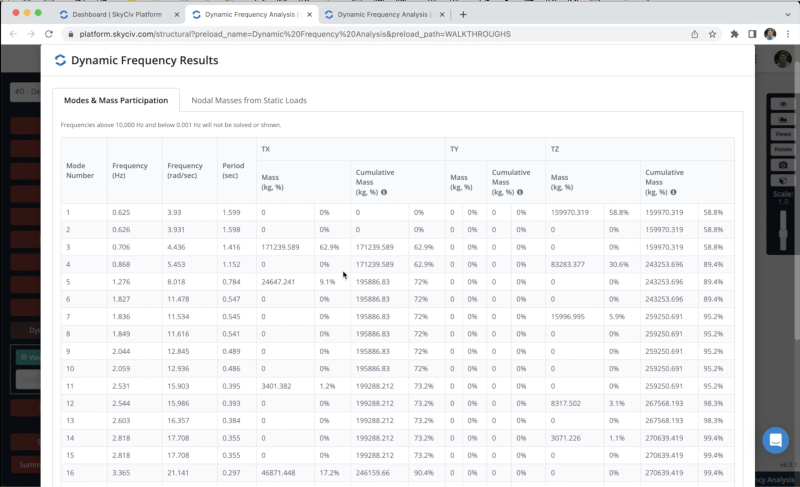800x487 pixels.
Task: Click the Period (sec) column header
Action: click(237, 170)
